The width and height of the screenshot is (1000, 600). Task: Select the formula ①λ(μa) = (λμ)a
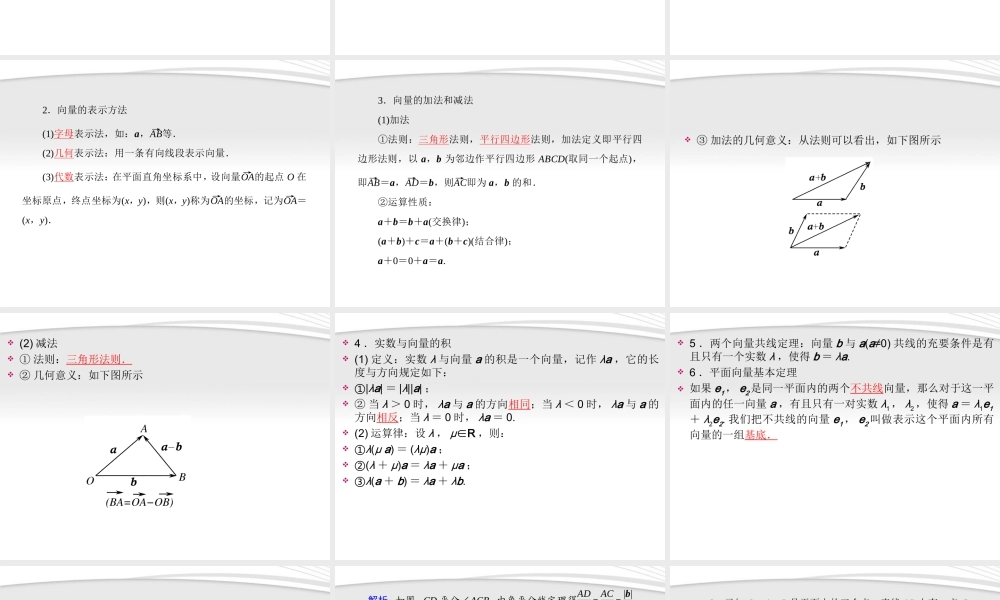click(399, 450)
